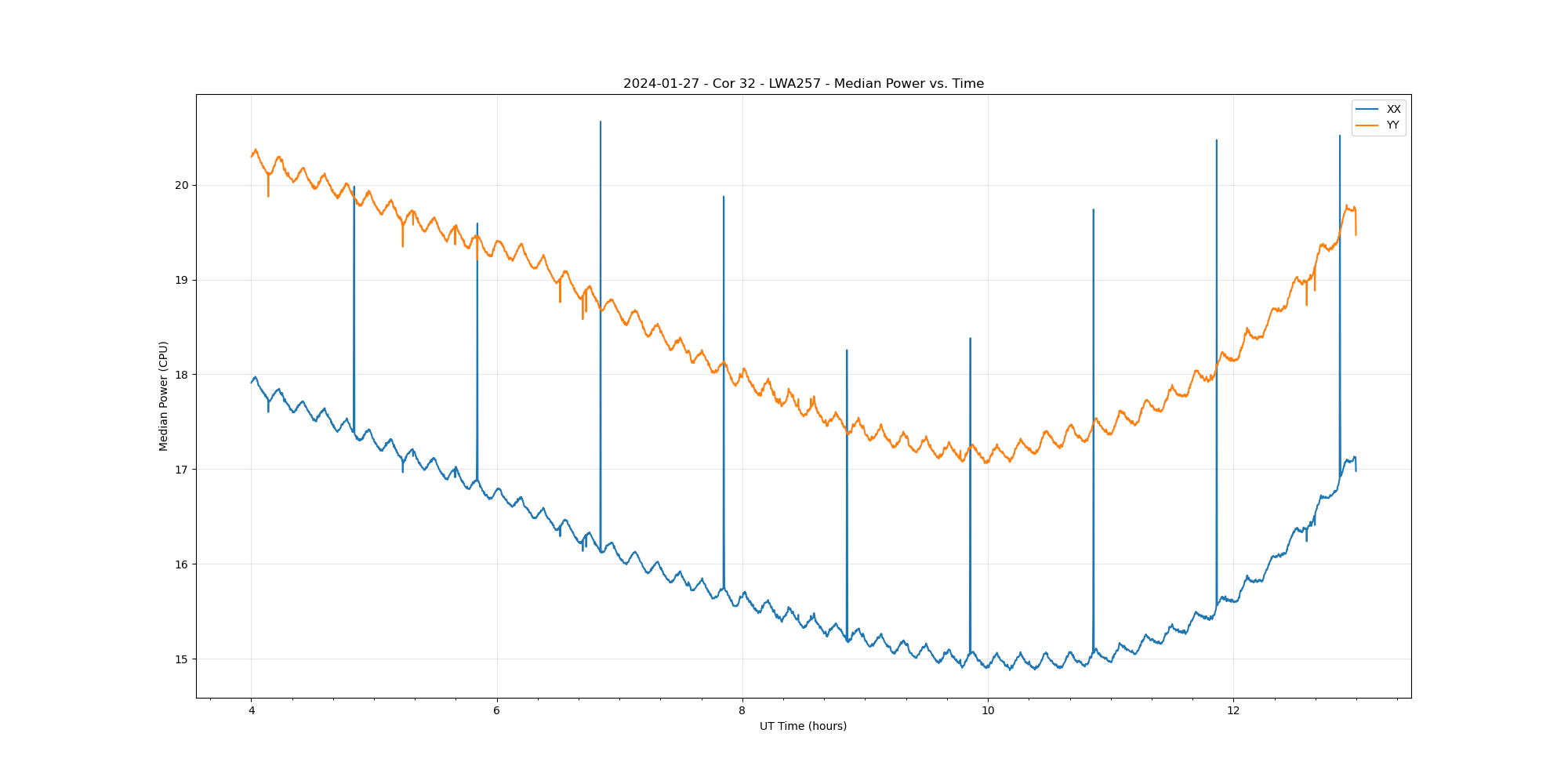Click the blue line swatch in legend
The width and height of the screenshot is (1568, 784).
point(1367,110)
